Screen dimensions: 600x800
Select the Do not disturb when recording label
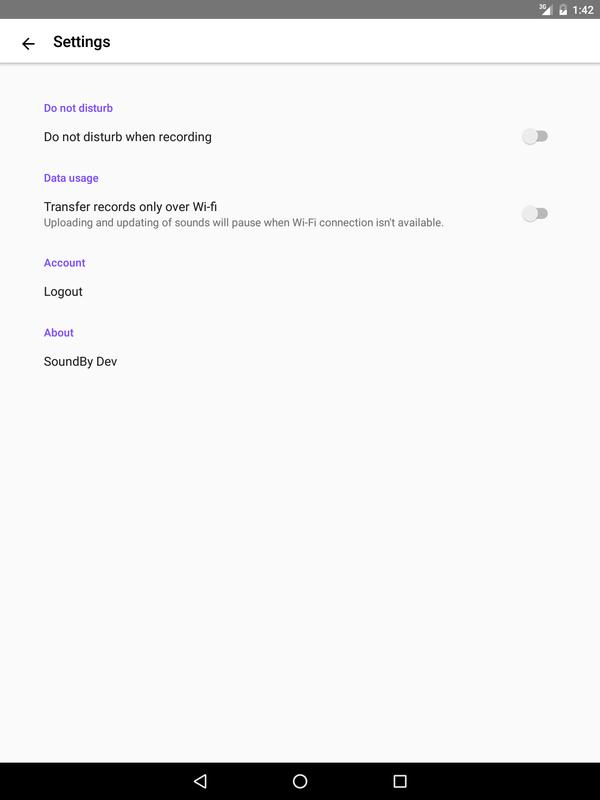128,137
